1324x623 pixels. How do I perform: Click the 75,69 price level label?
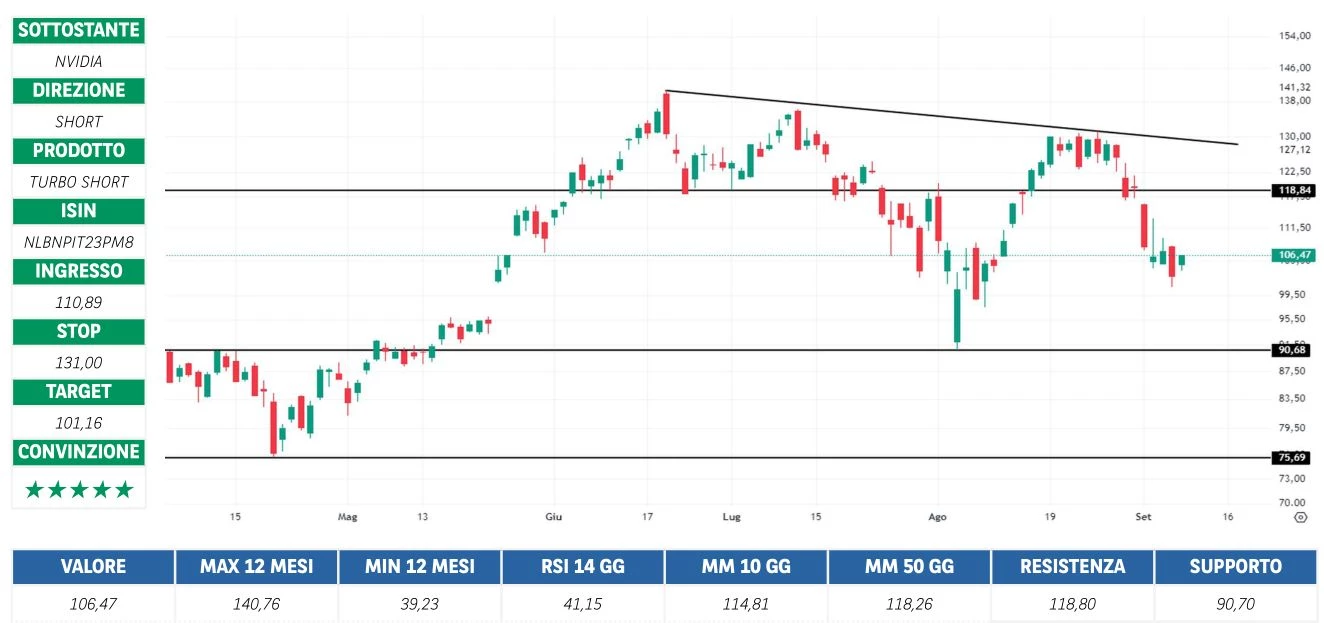click(1293, 457)
